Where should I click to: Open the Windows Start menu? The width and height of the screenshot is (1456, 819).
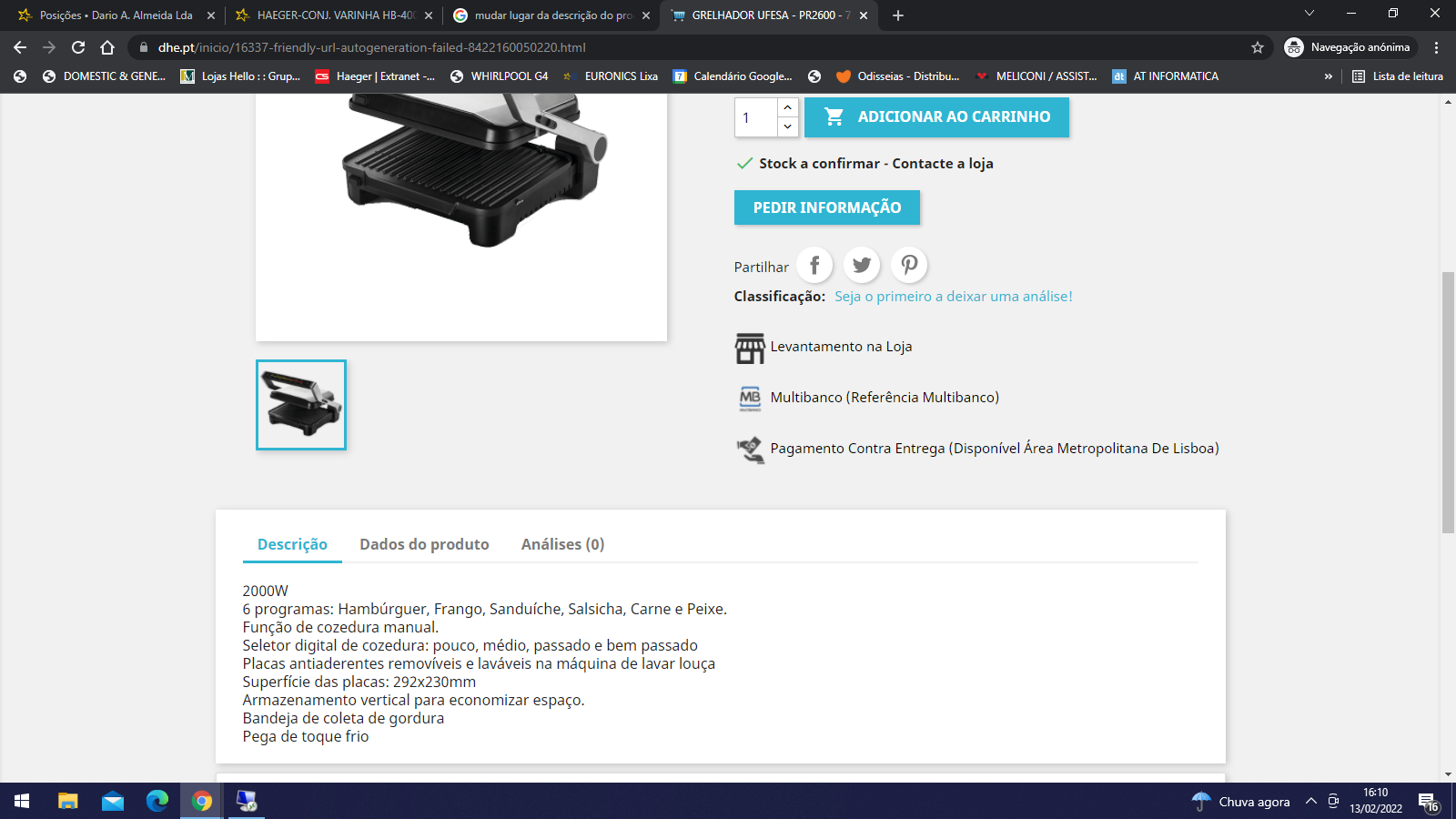22,801
